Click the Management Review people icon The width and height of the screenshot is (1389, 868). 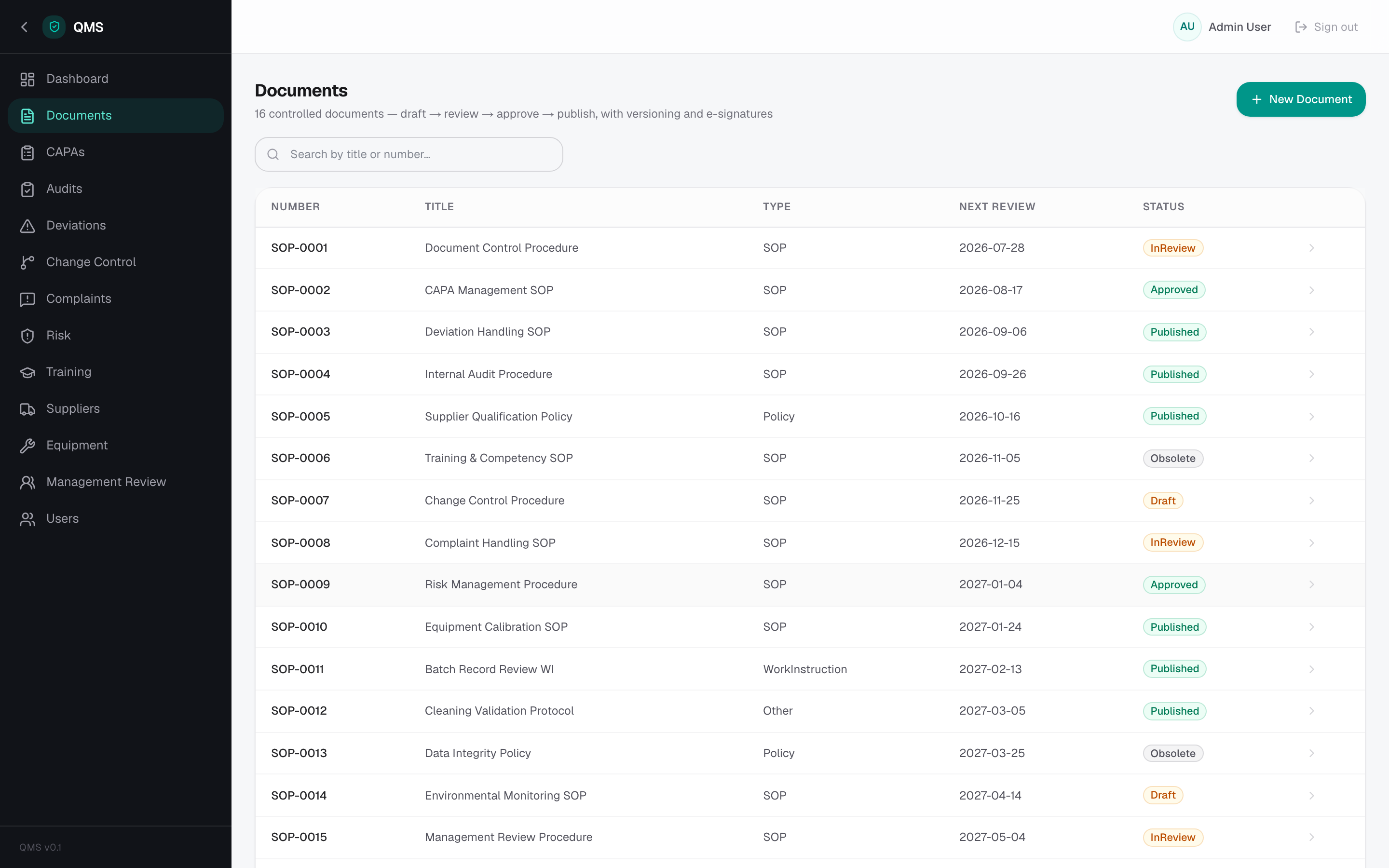(27, 482)
